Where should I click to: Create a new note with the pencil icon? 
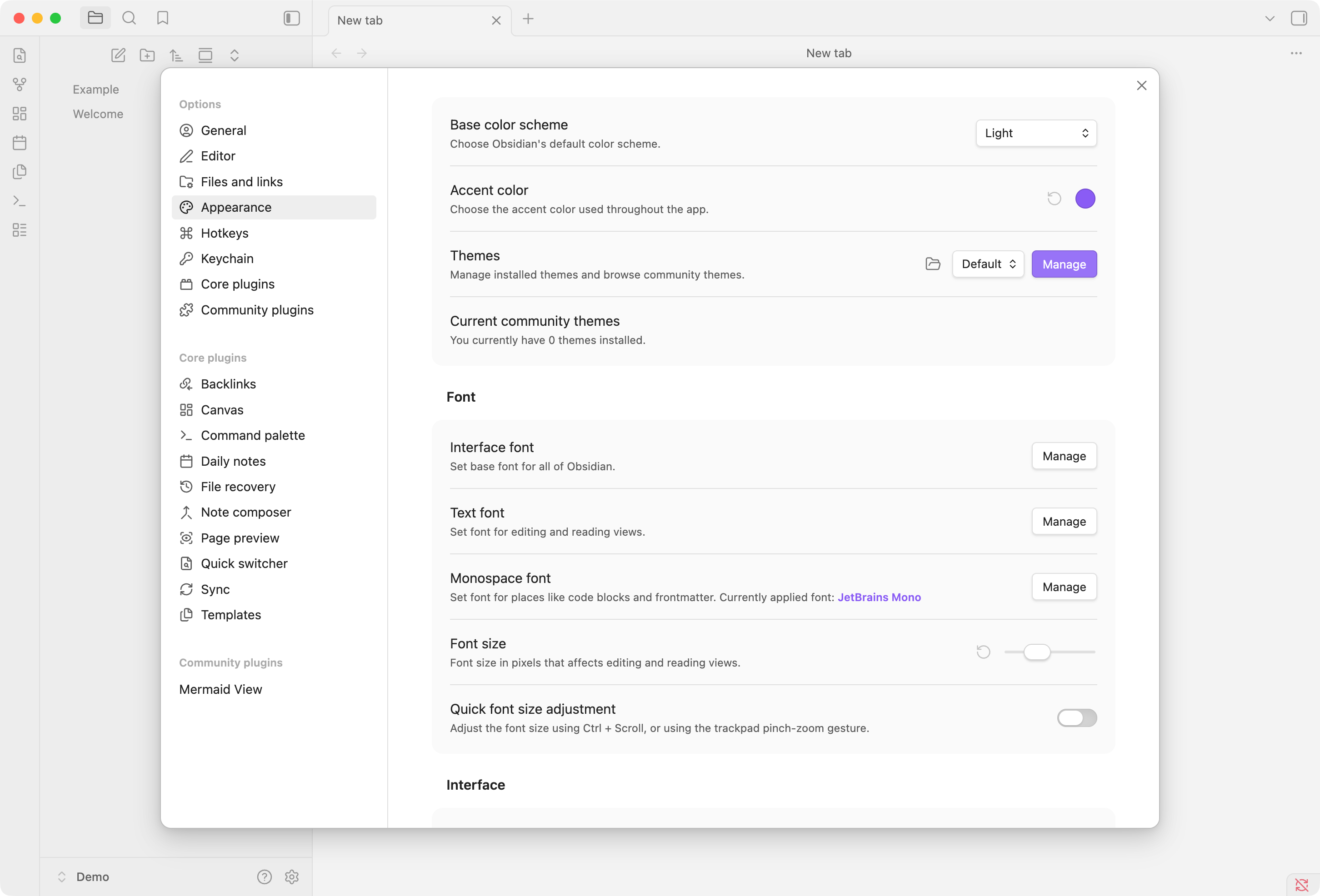pos(119,55)
